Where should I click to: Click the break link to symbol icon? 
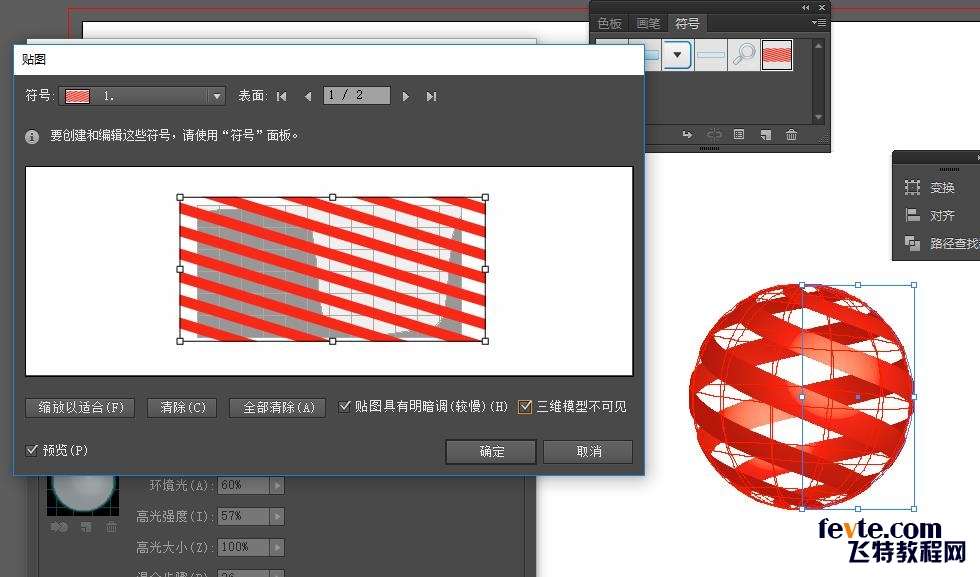click(x=714, y=134)
